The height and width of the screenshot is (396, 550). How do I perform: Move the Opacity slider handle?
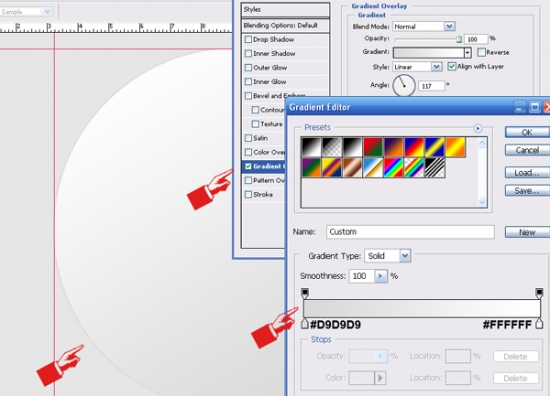click(459, 39)
